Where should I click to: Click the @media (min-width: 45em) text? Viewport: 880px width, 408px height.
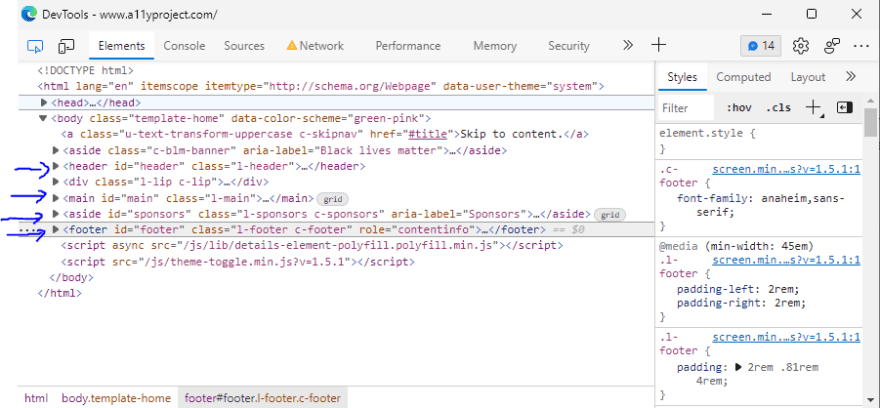click(x=736, y=246)
